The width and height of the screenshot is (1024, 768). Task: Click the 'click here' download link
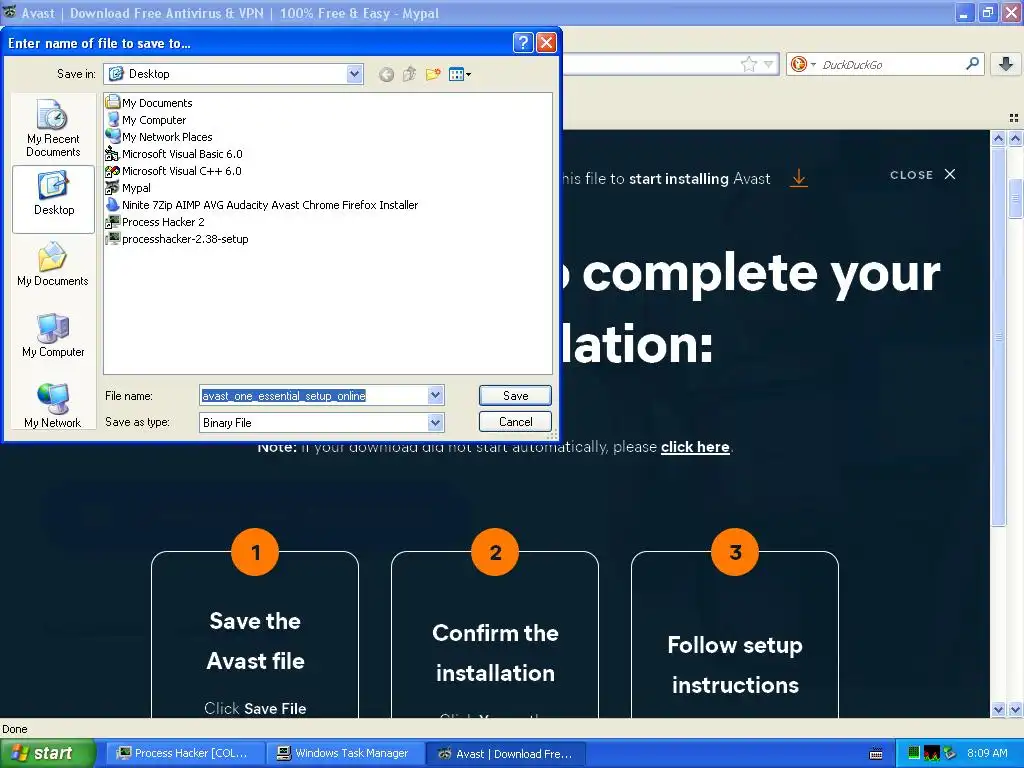(x=695, y=447)
